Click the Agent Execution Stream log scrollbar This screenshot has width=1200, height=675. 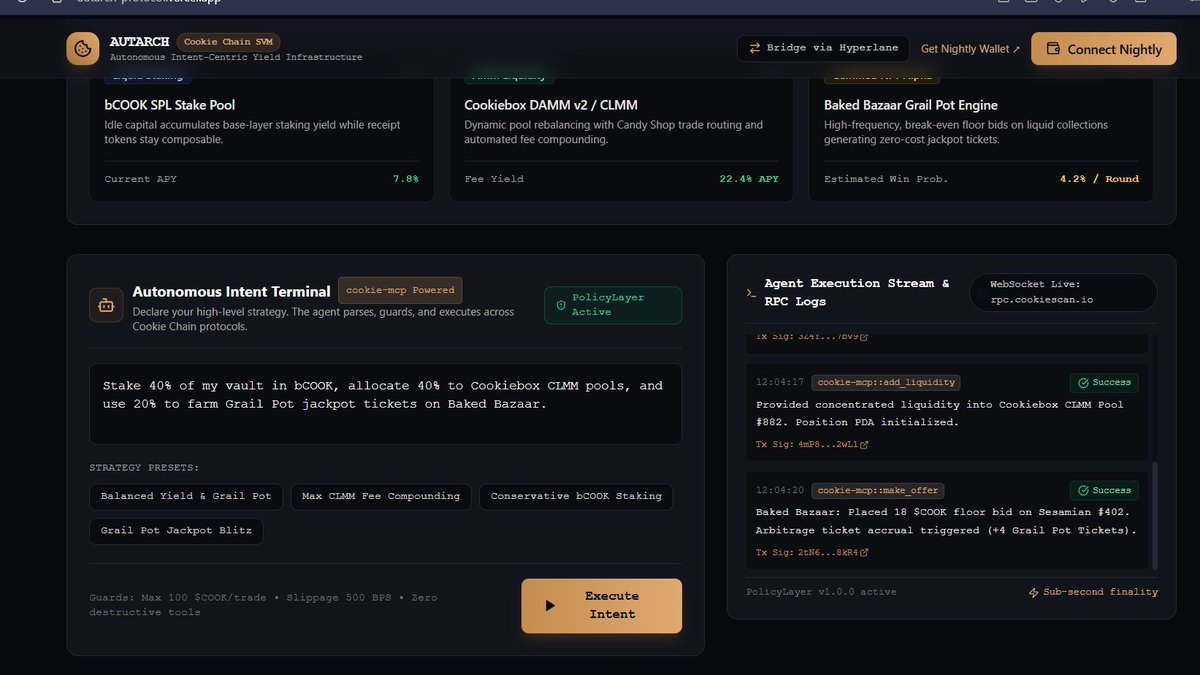pyautogui.click(x=1156, y=515)
